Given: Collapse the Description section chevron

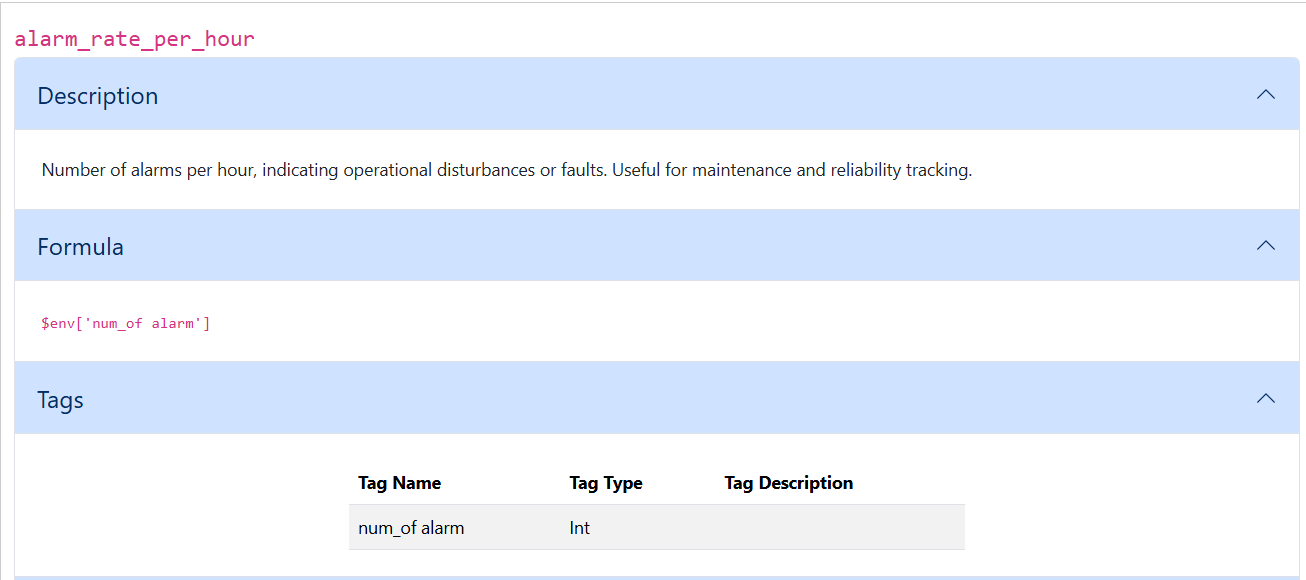Looking at the screenshot, I should [x=1266, y=94].
